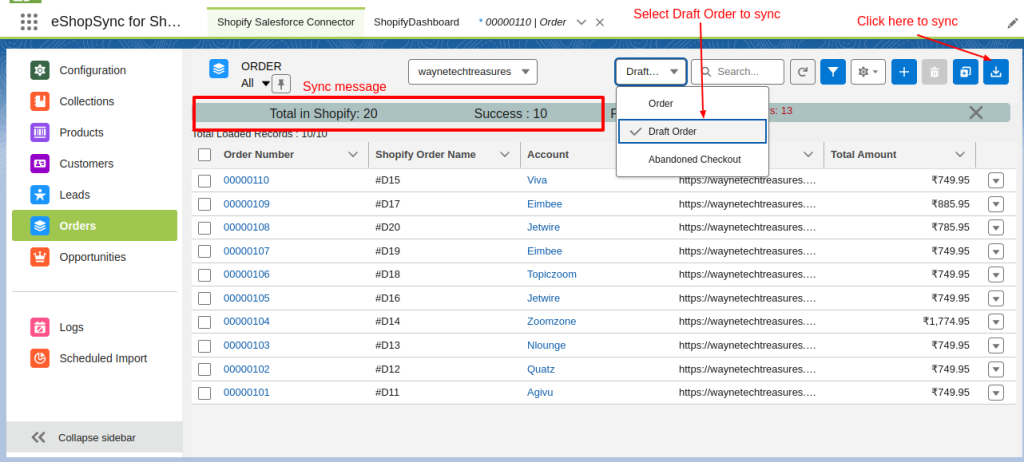Click the Account column header
Image resolution: width=1024 pixels, height=462 pixels.
click(x=548, y=155)
